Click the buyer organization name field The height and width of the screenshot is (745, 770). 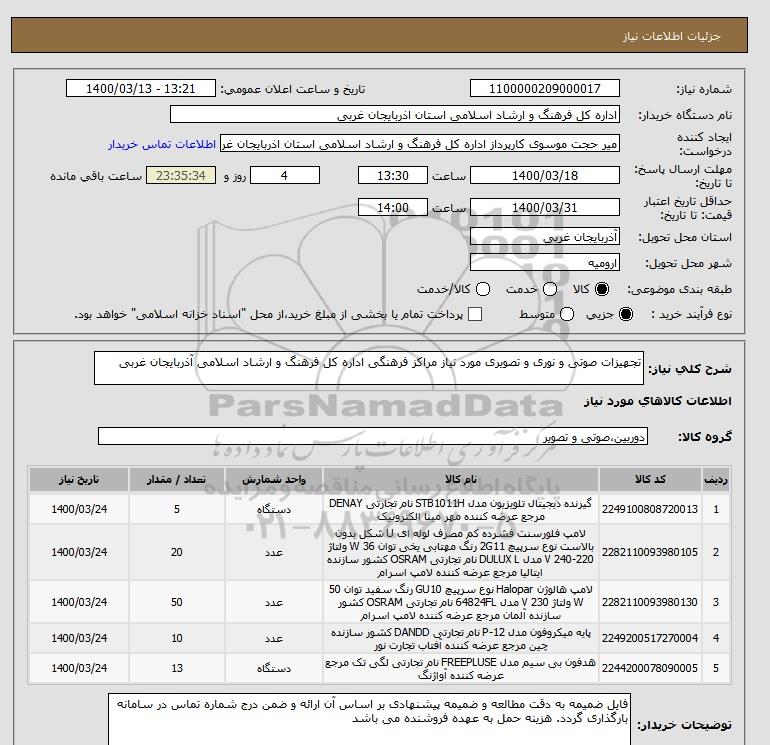pyautogui.click(x=395, y=115)
